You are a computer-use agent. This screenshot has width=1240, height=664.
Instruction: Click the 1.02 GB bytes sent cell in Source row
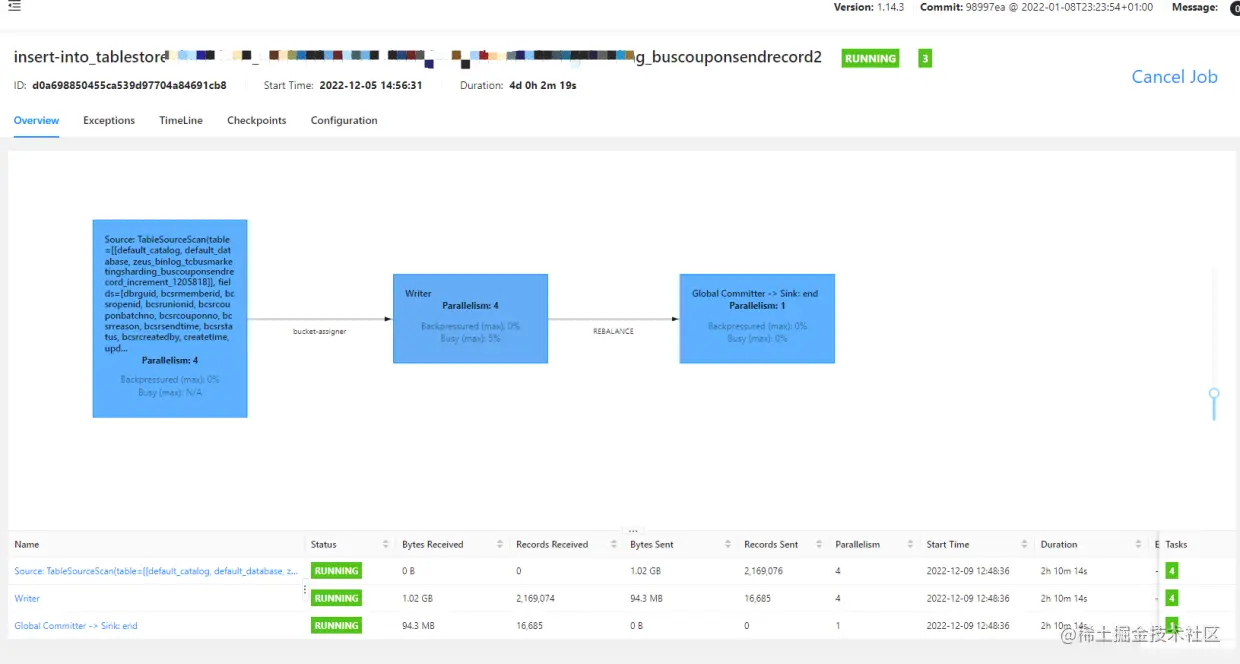tap(646, 571)
